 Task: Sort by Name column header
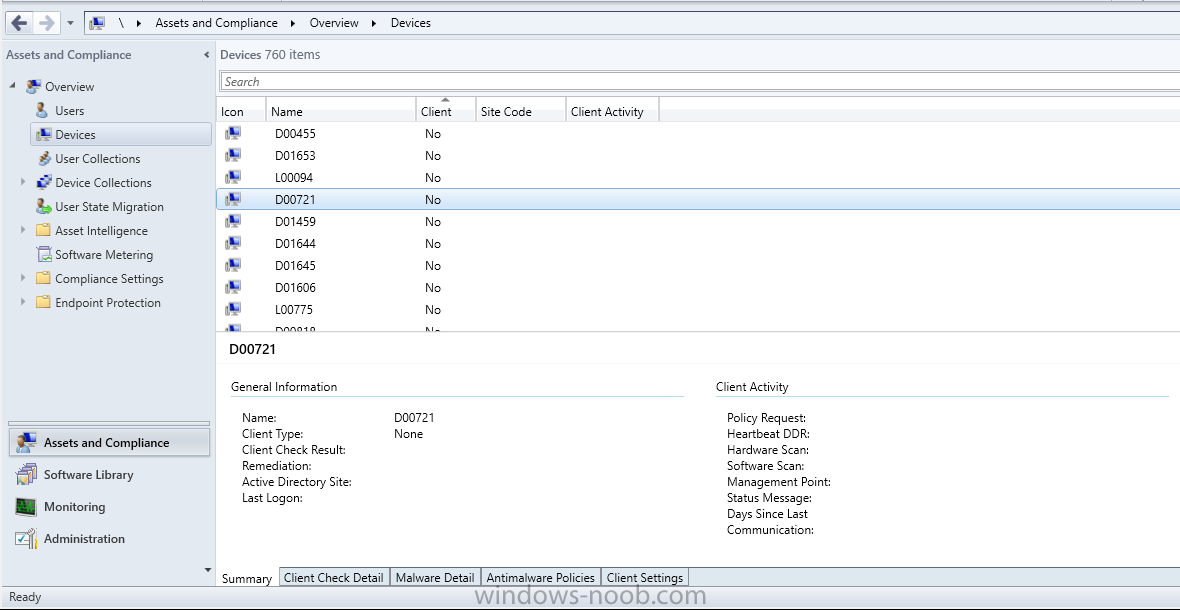(341, 109)
